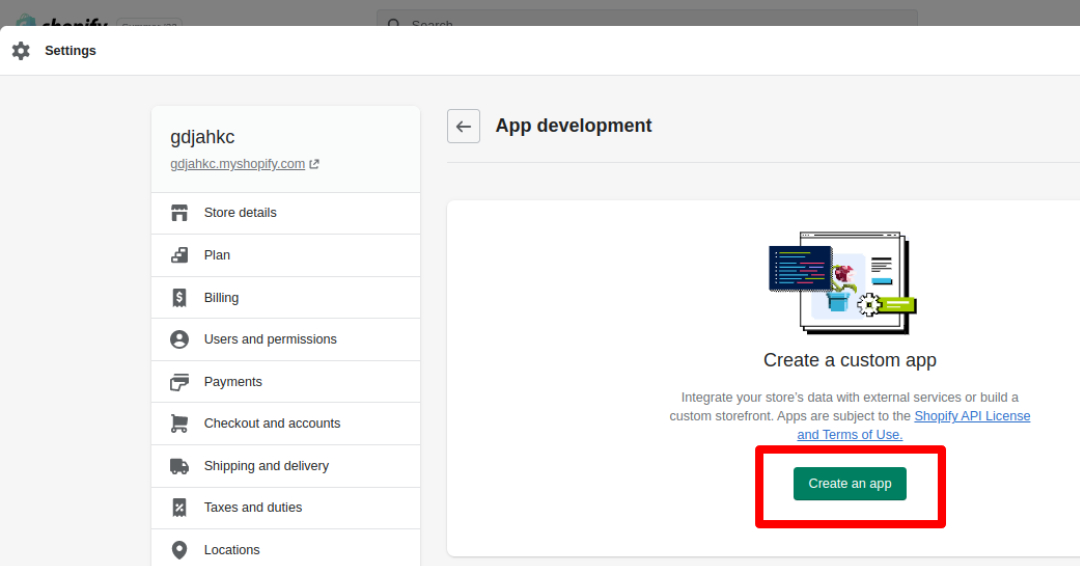The image size is (1080, 566).
Task: Click the Shipping truck icon
Action: pos(179,466)
